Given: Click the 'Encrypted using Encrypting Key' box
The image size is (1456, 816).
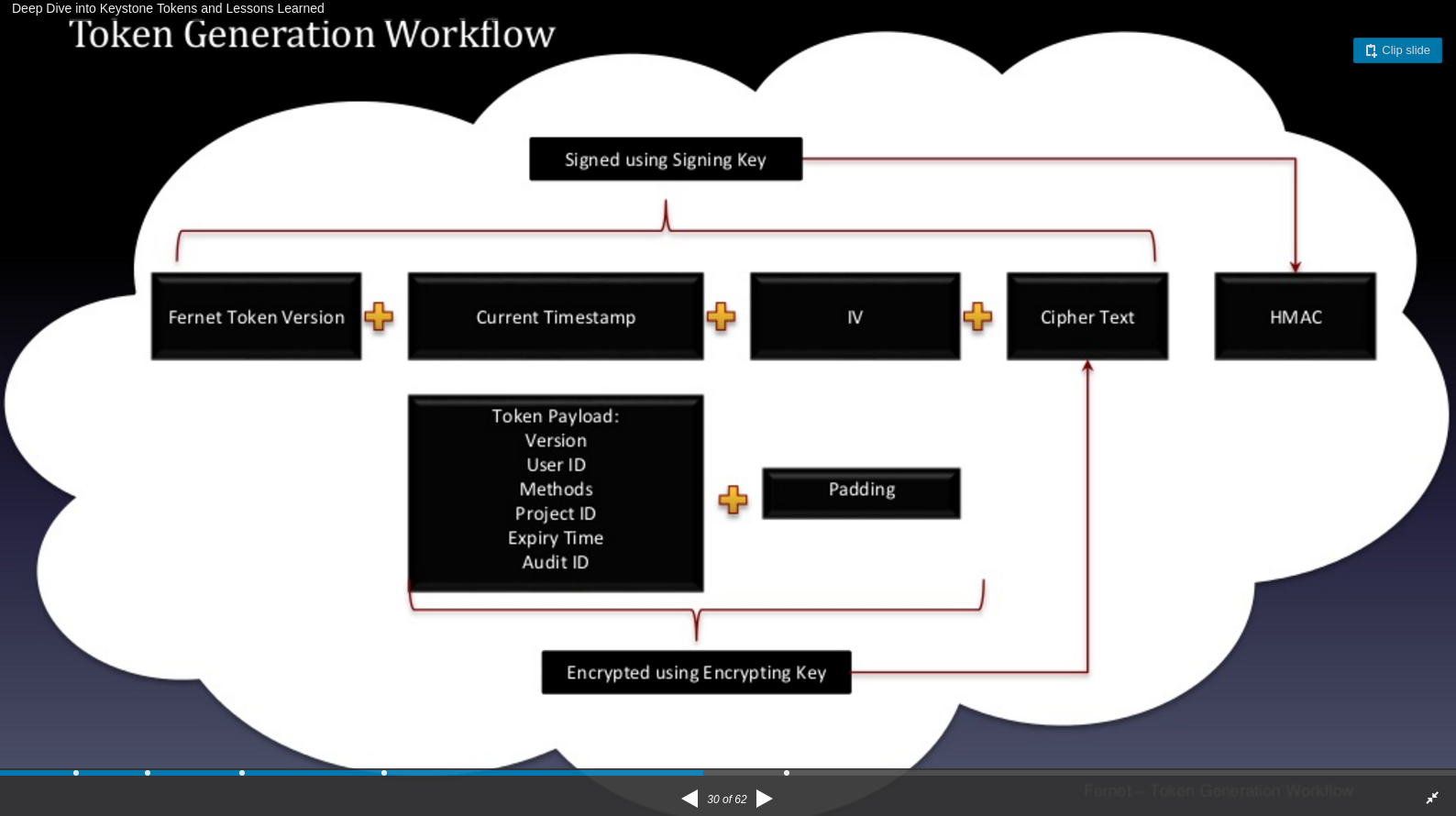Looking at the screenshot, I should coord(697,673).
